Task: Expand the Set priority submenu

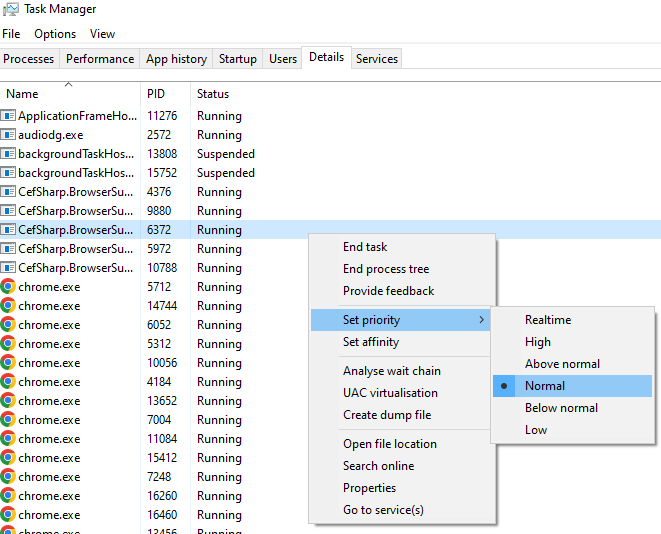Action: coord(400,320)
